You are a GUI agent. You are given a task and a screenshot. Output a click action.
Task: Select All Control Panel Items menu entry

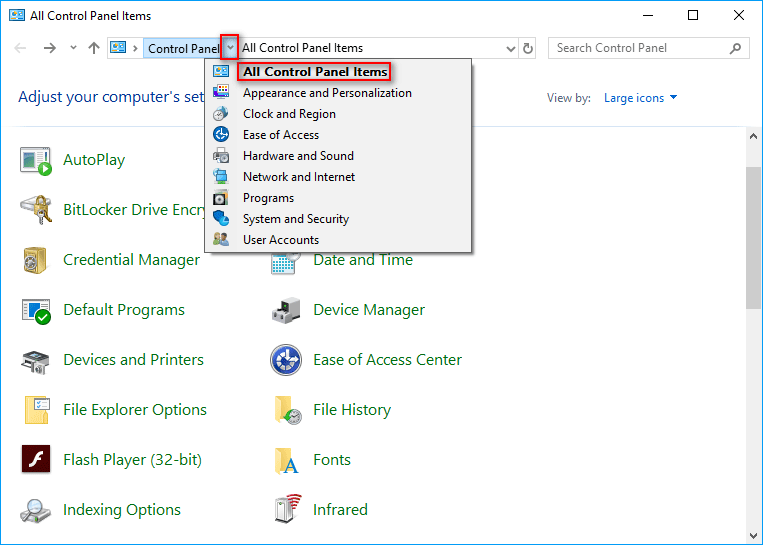tap(315, 72)
